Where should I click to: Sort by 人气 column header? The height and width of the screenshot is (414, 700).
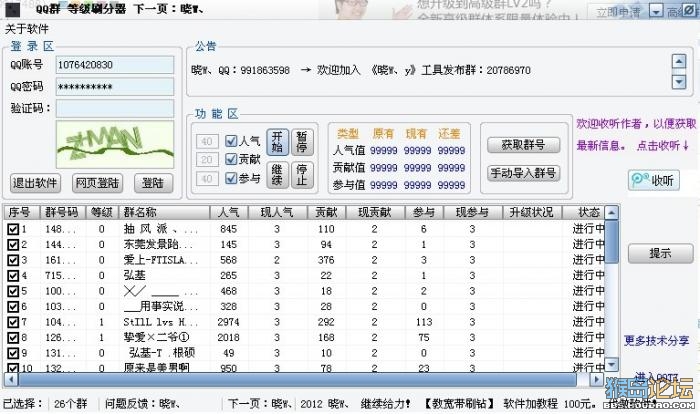(229, 212)
